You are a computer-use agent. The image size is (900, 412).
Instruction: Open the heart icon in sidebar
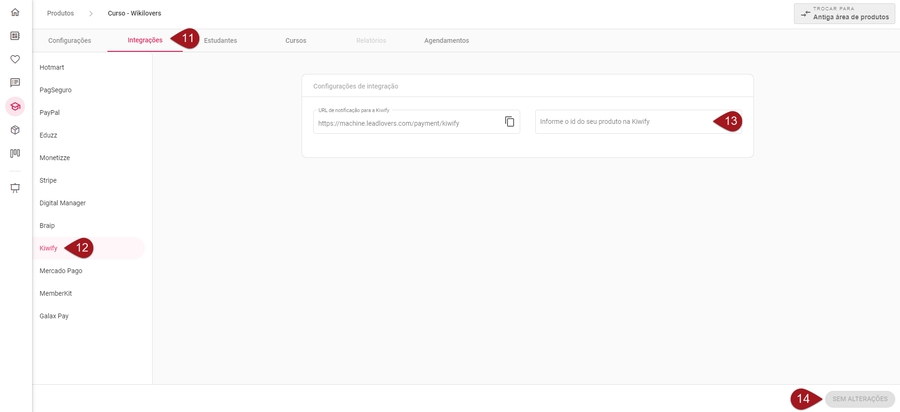[x=15, y=59]
